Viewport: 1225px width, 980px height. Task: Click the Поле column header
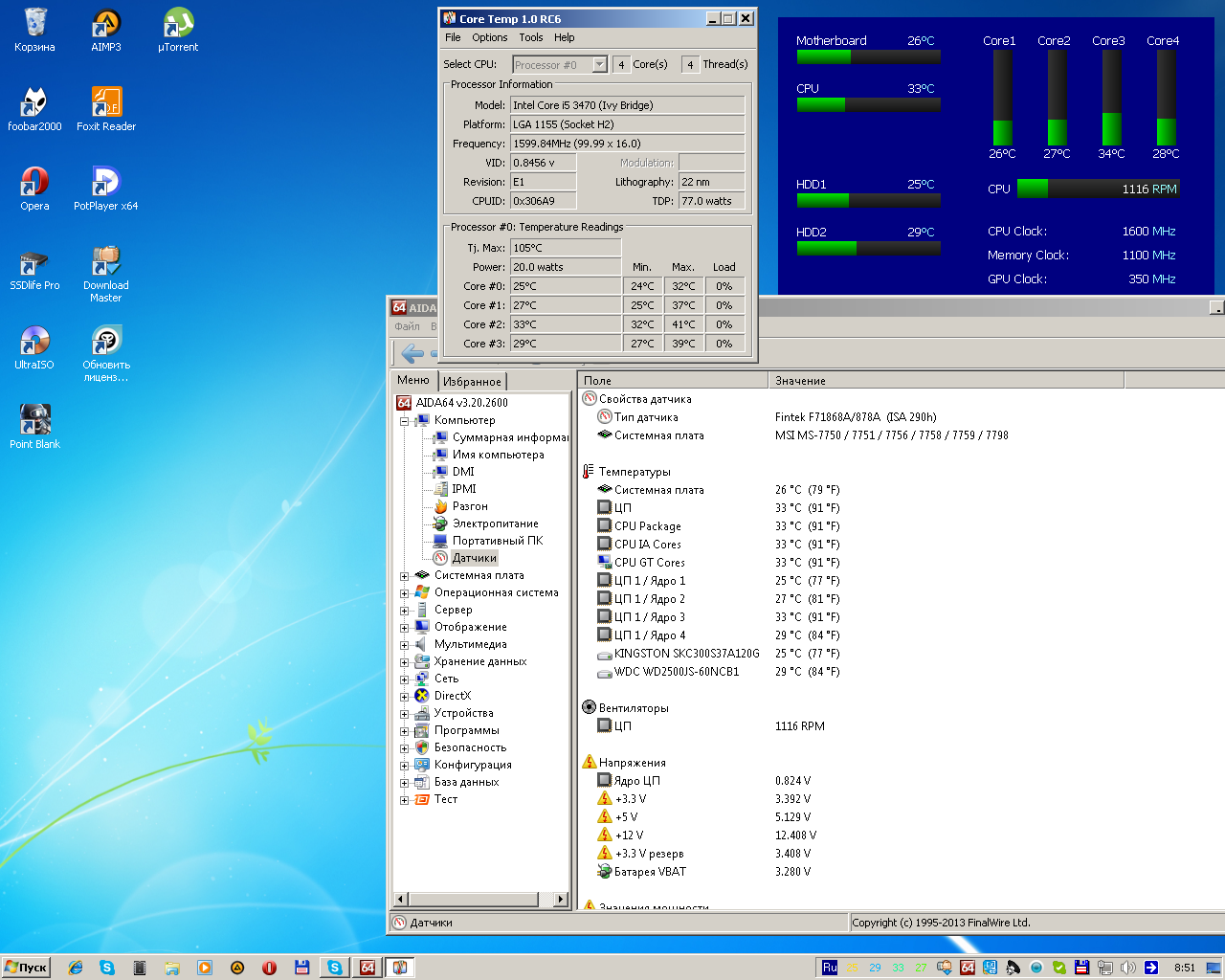[x=673, y=381]
